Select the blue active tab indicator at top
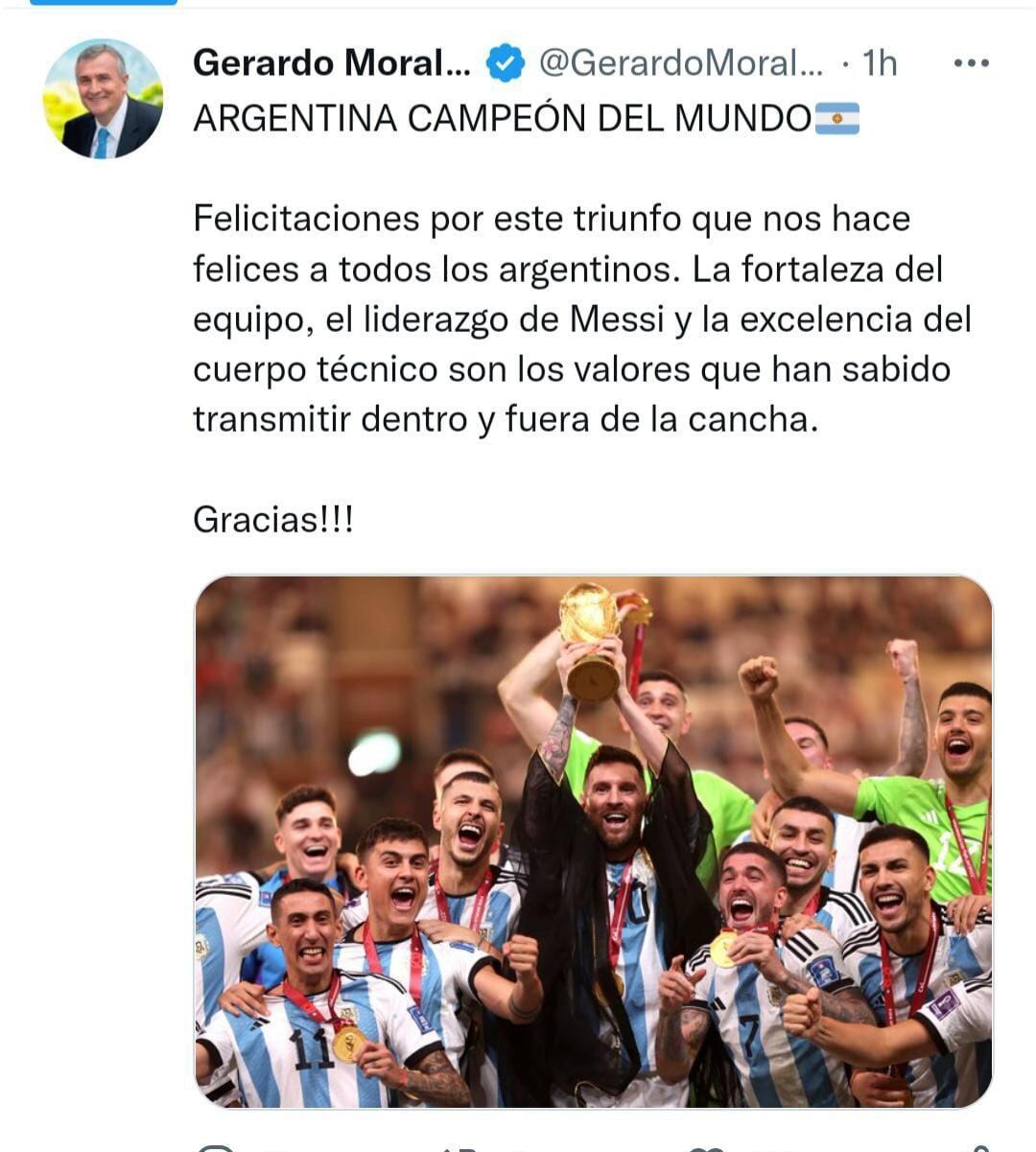The width and height of the screenshot is (1036, 1152). 104,3
